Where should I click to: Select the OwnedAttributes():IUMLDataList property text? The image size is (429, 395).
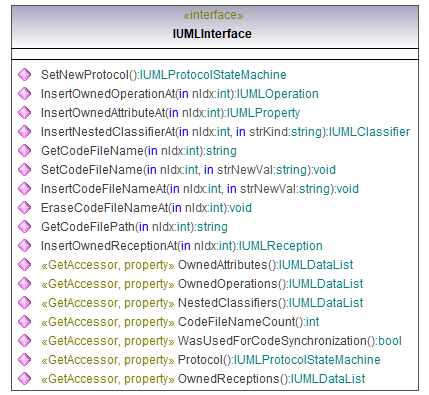[x=266, y=265]
